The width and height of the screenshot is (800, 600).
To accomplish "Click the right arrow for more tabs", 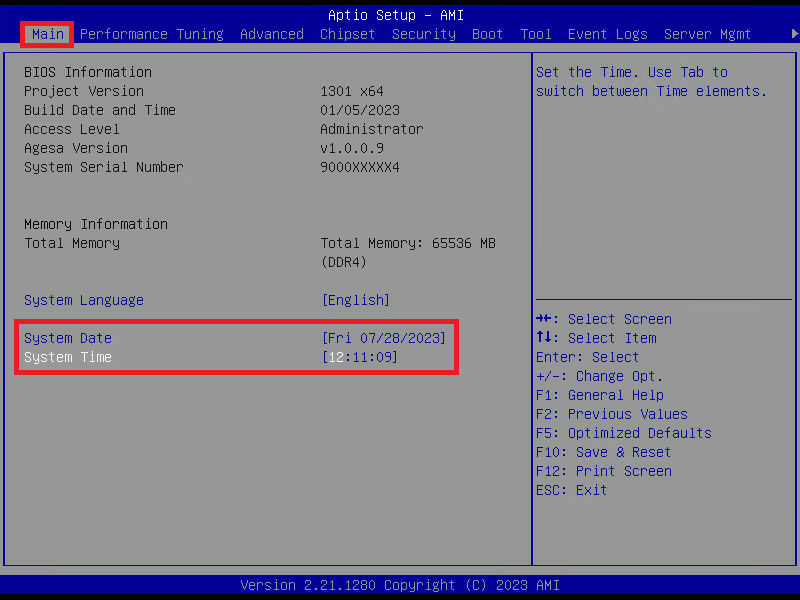I will 794,34.
